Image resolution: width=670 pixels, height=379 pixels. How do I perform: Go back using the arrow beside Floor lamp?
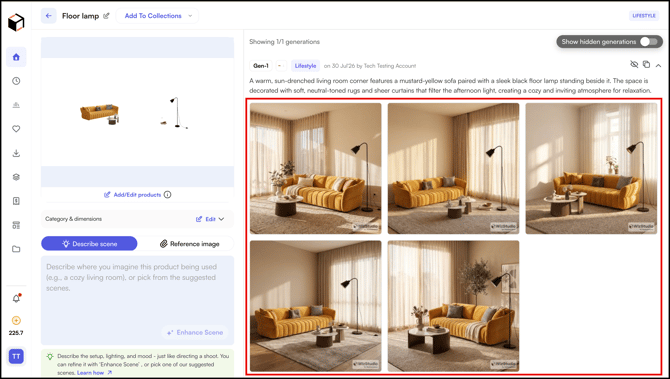point(49,16)
